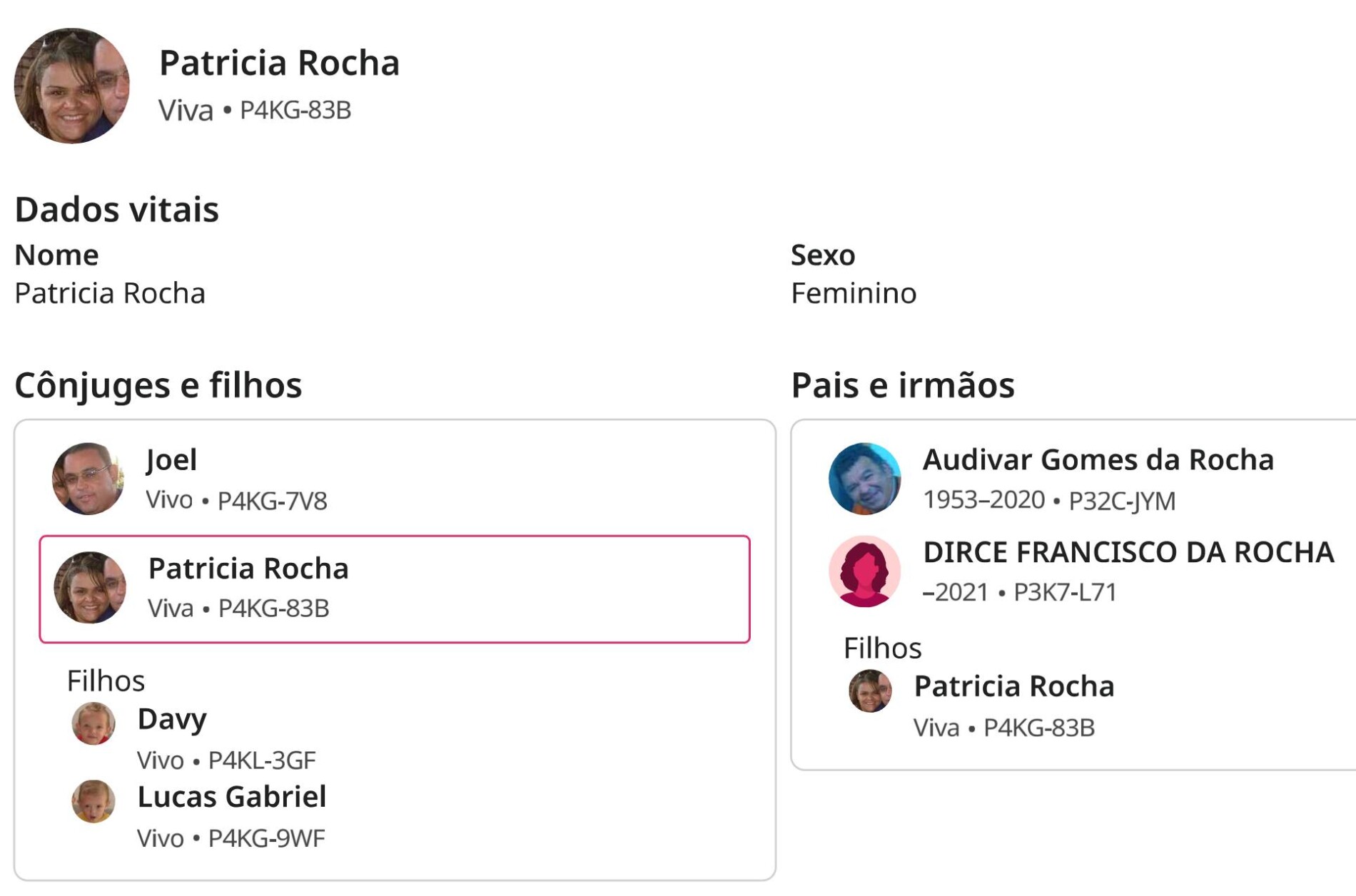This screenshot has width=1356, height=896.
Task: Click Dirce's pink female silhouette icon
Action: tap(864, 571)
